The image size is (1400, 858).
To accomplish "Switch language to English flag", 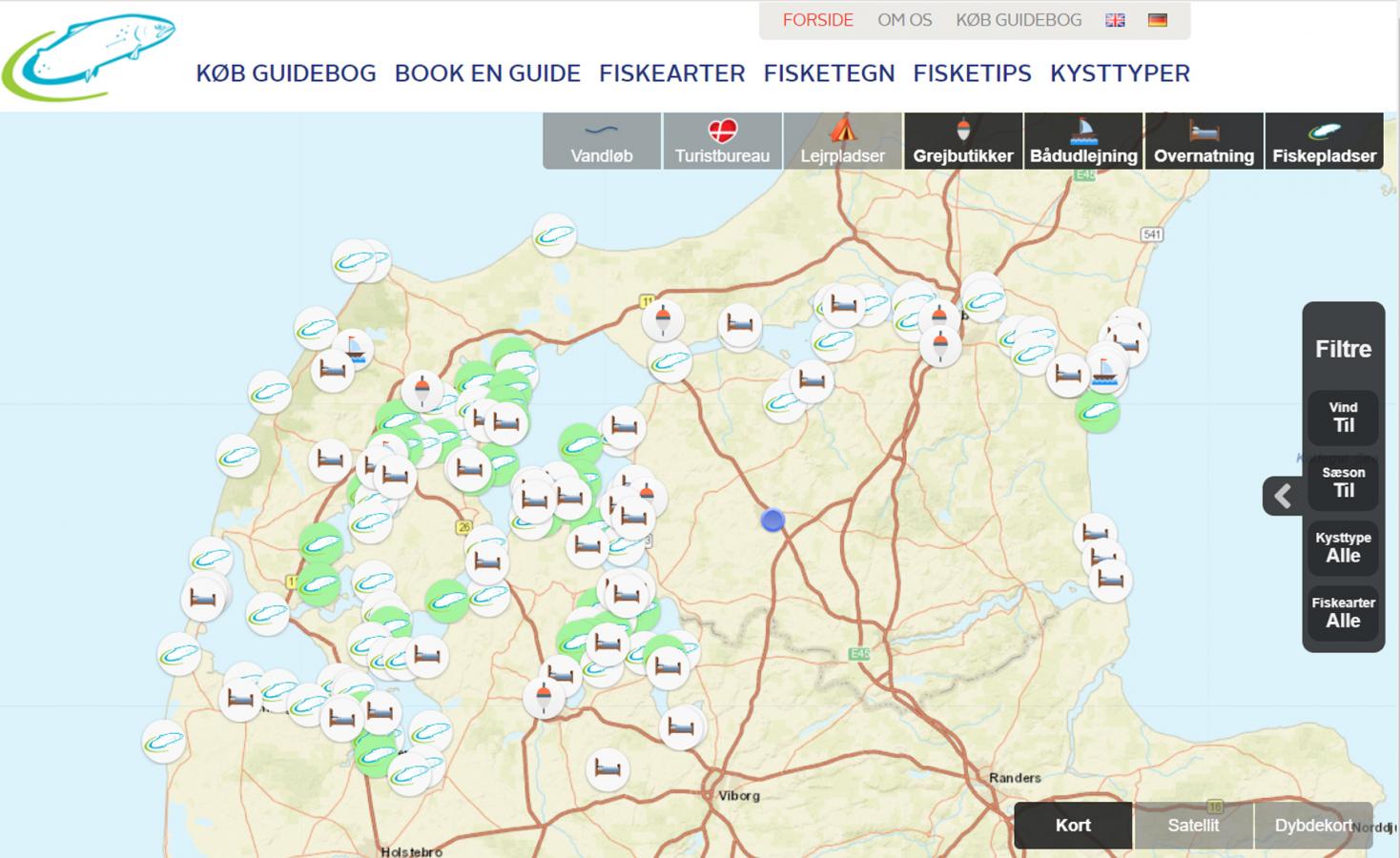I will click(1115, 20).
